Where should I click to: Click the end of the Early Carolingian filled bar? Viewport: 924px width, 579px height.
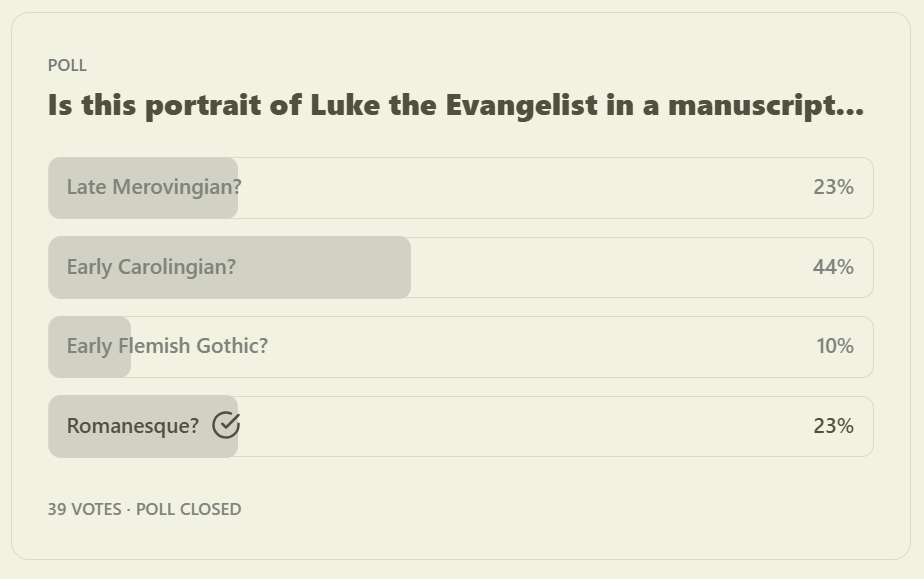coord(405,267)
